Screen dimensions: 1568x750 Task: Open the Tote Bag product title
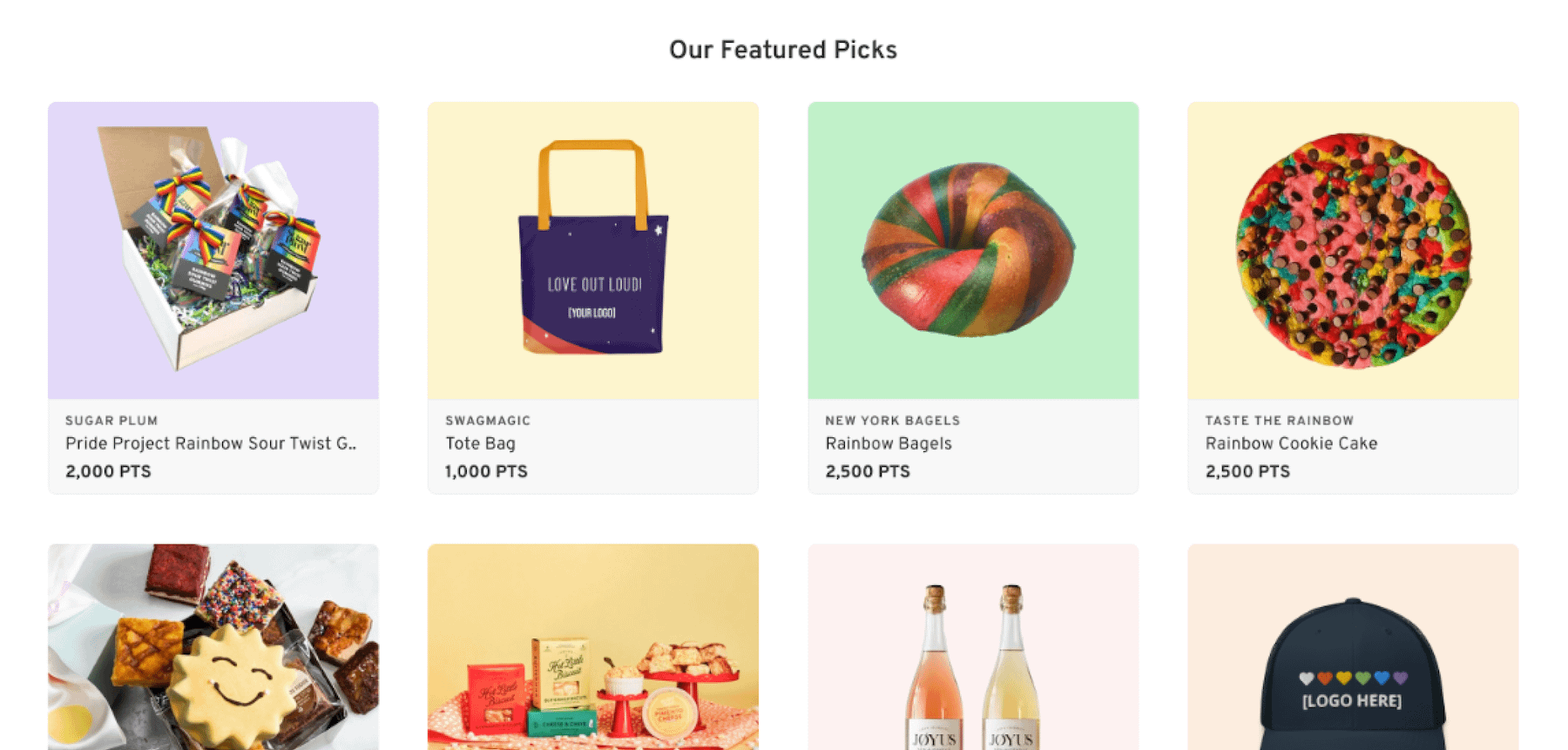point(480,443)
